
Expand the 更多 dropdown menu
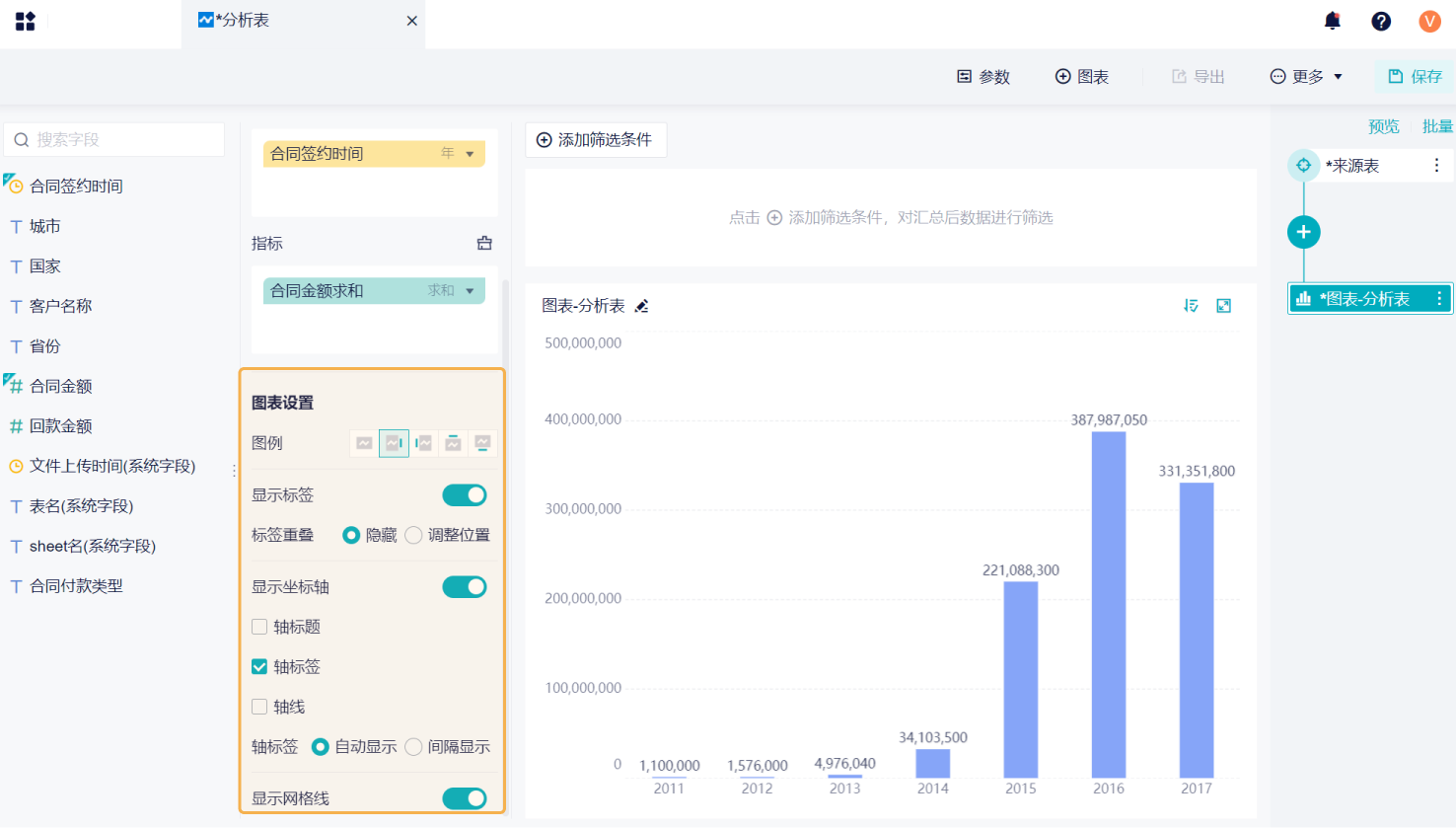1307,77
